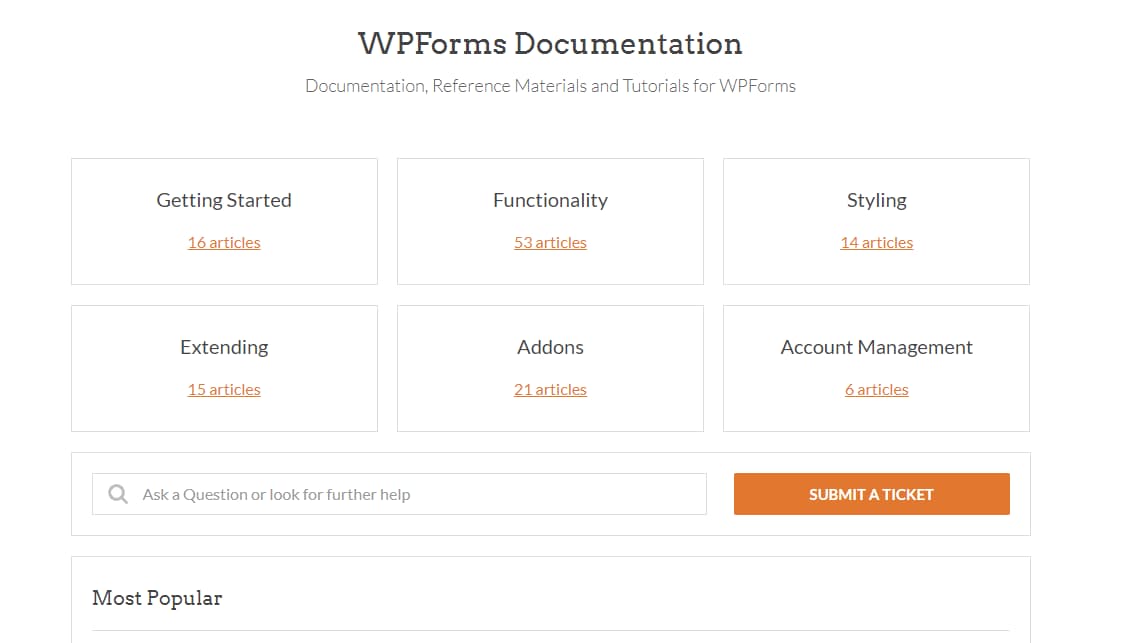The image size is (1132, 643).
Task: Browse the 21 Addons articles
Action: [550, 389]
